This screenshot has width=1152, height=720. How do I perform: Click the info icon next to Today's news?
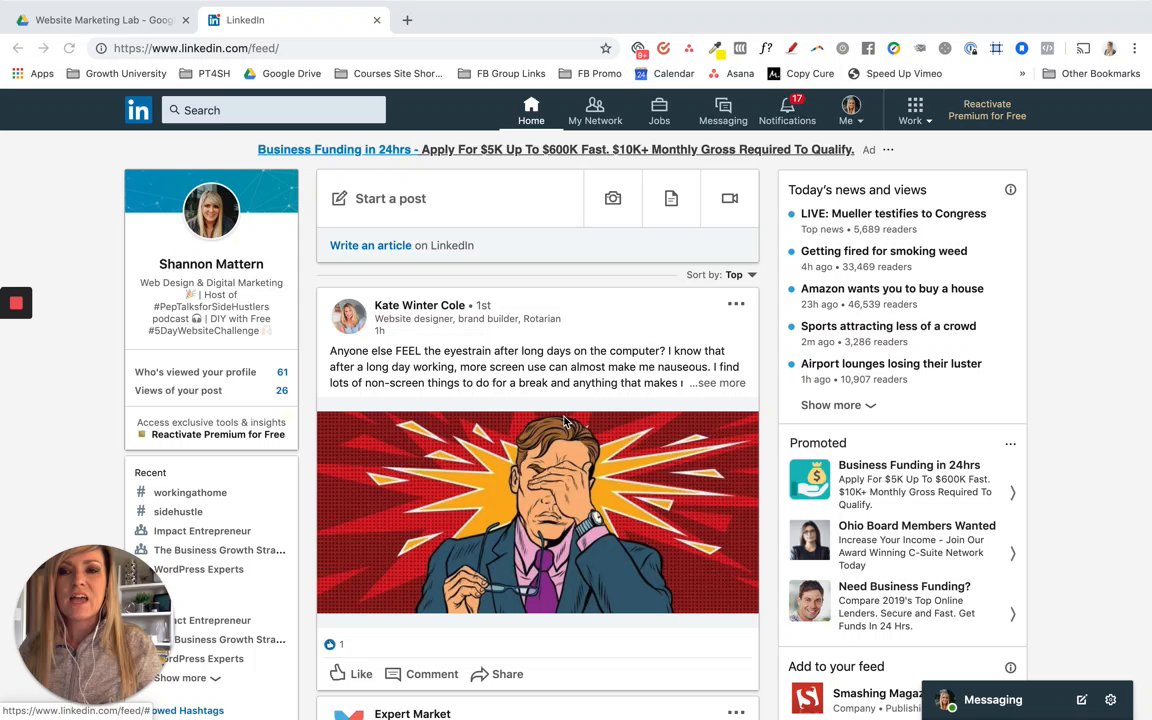click(1010, 190)
